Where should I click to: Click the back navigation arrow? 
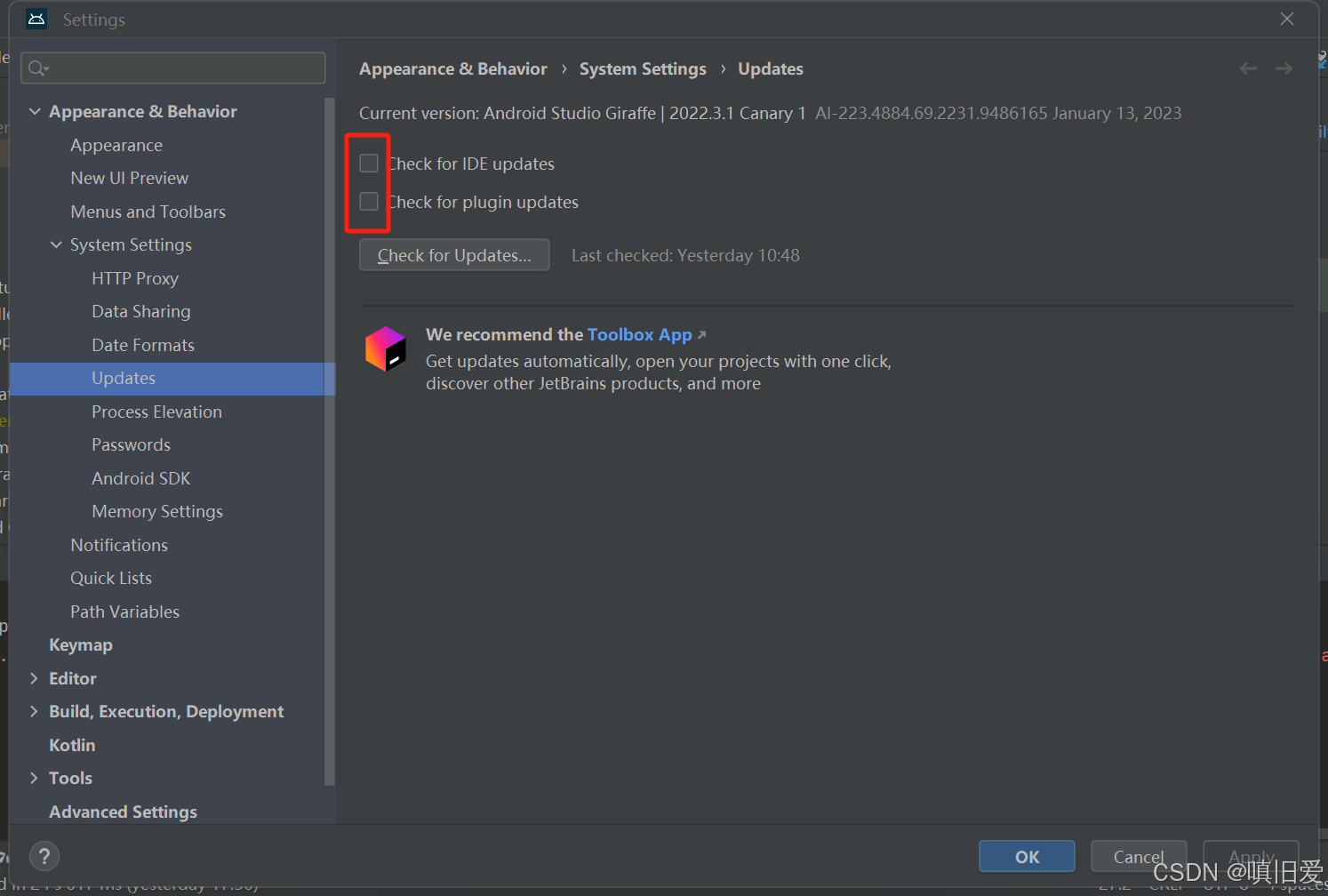[x=1248, y=68]
